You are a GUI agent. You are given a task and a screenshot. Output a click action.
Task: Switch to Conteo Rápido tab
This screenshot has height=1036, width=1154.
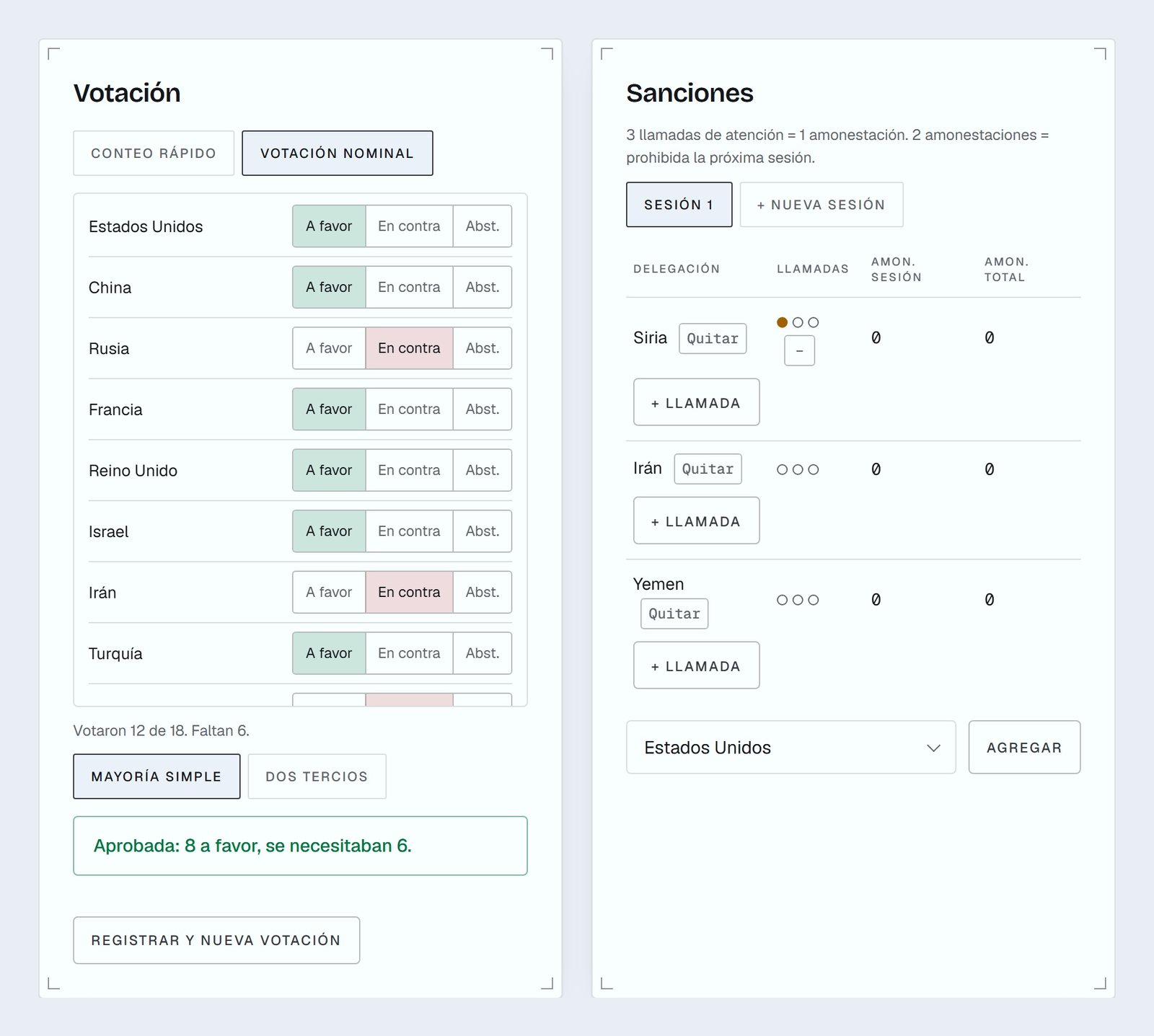tap(154, 153)
